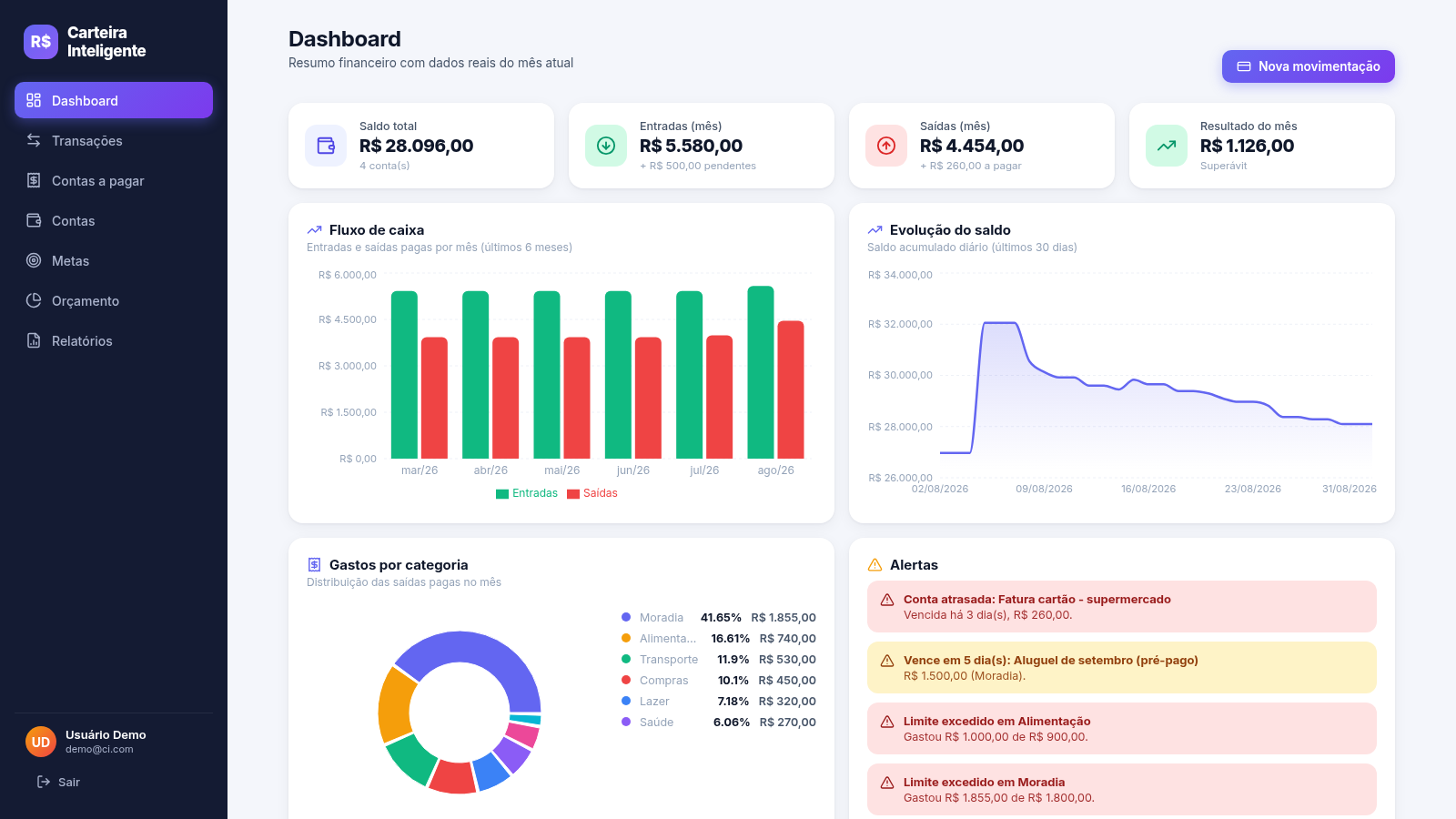Click the Nova movimentação button

point(1308,66)
